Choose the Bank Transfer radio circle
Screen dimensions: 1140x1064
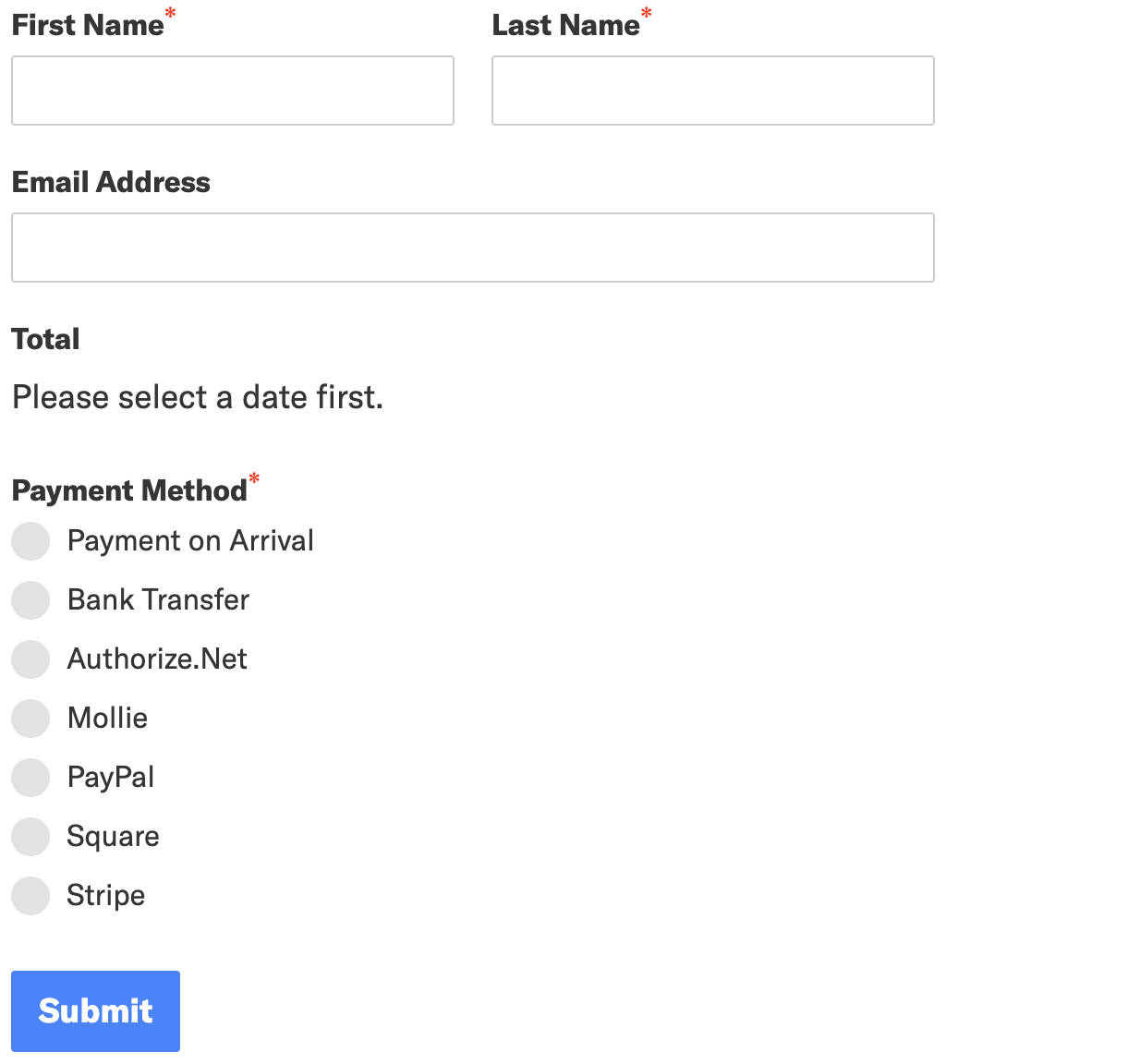30,600
